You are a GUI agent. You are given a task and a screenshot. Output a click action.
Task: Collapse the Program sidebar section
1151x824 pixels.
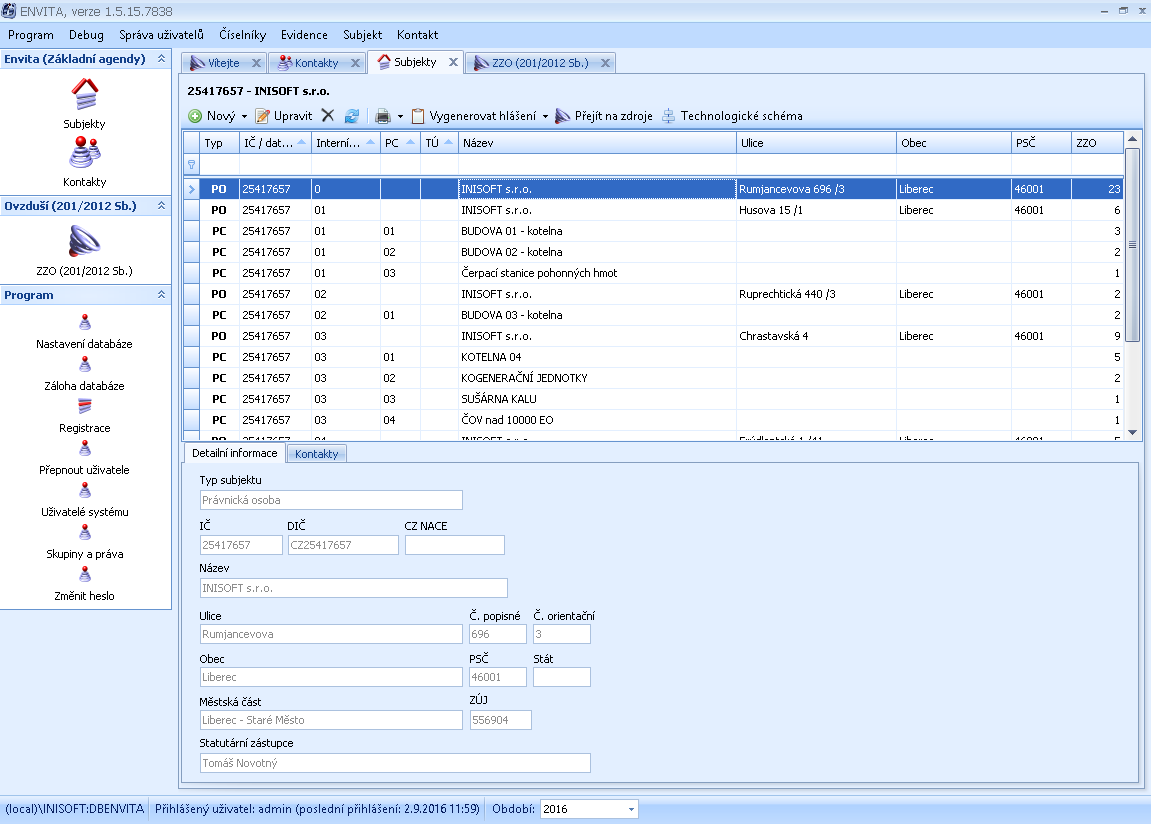161,295
